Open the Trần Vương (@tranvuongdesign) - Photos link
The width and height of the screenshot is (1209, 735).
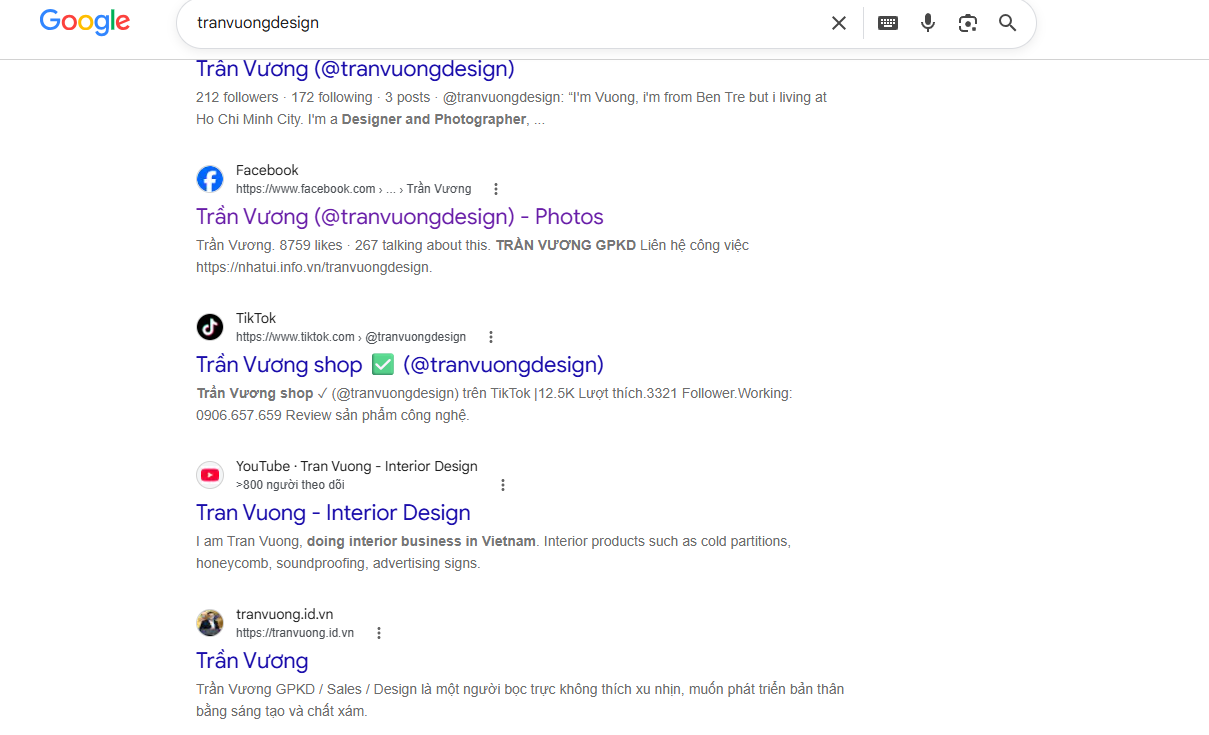click(x=400, y=217)
